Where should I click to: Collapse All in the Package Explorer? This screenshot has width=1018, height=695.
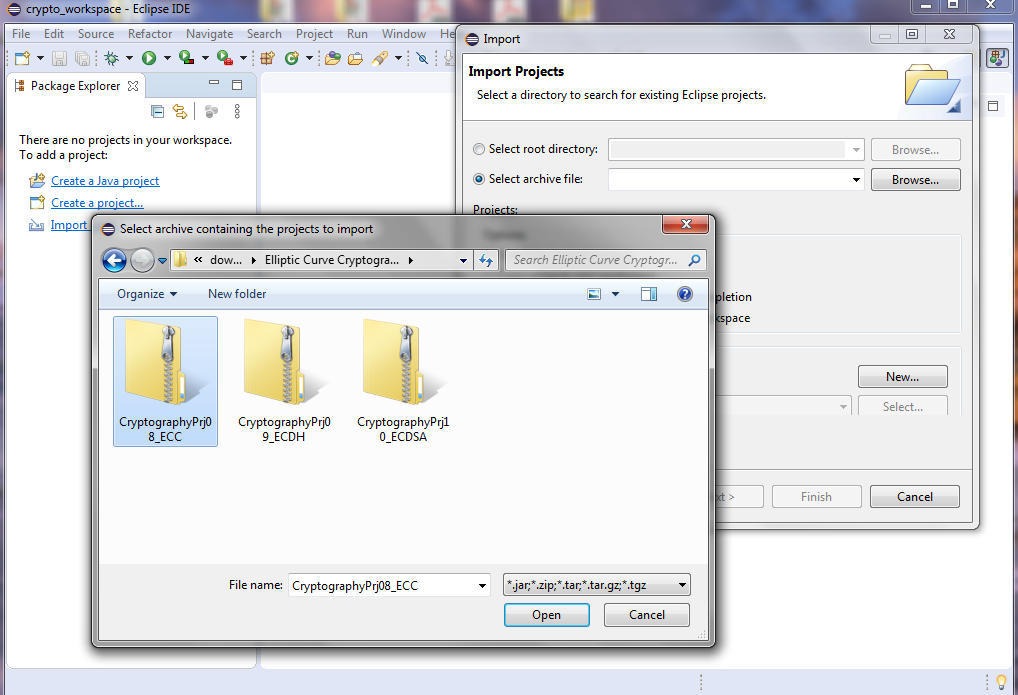coord(157,111)
